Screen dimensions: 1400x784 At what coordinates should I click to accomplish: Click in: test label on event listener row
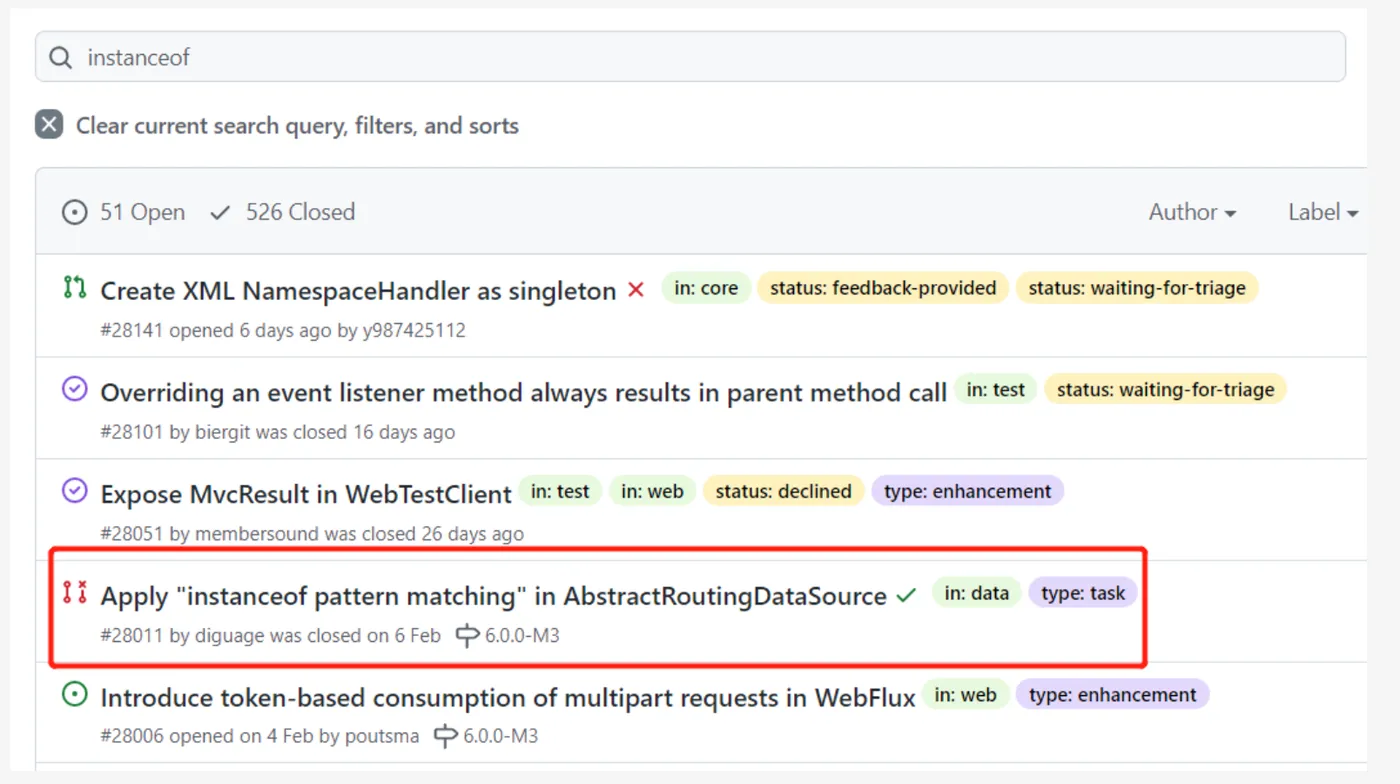[996, 390]
